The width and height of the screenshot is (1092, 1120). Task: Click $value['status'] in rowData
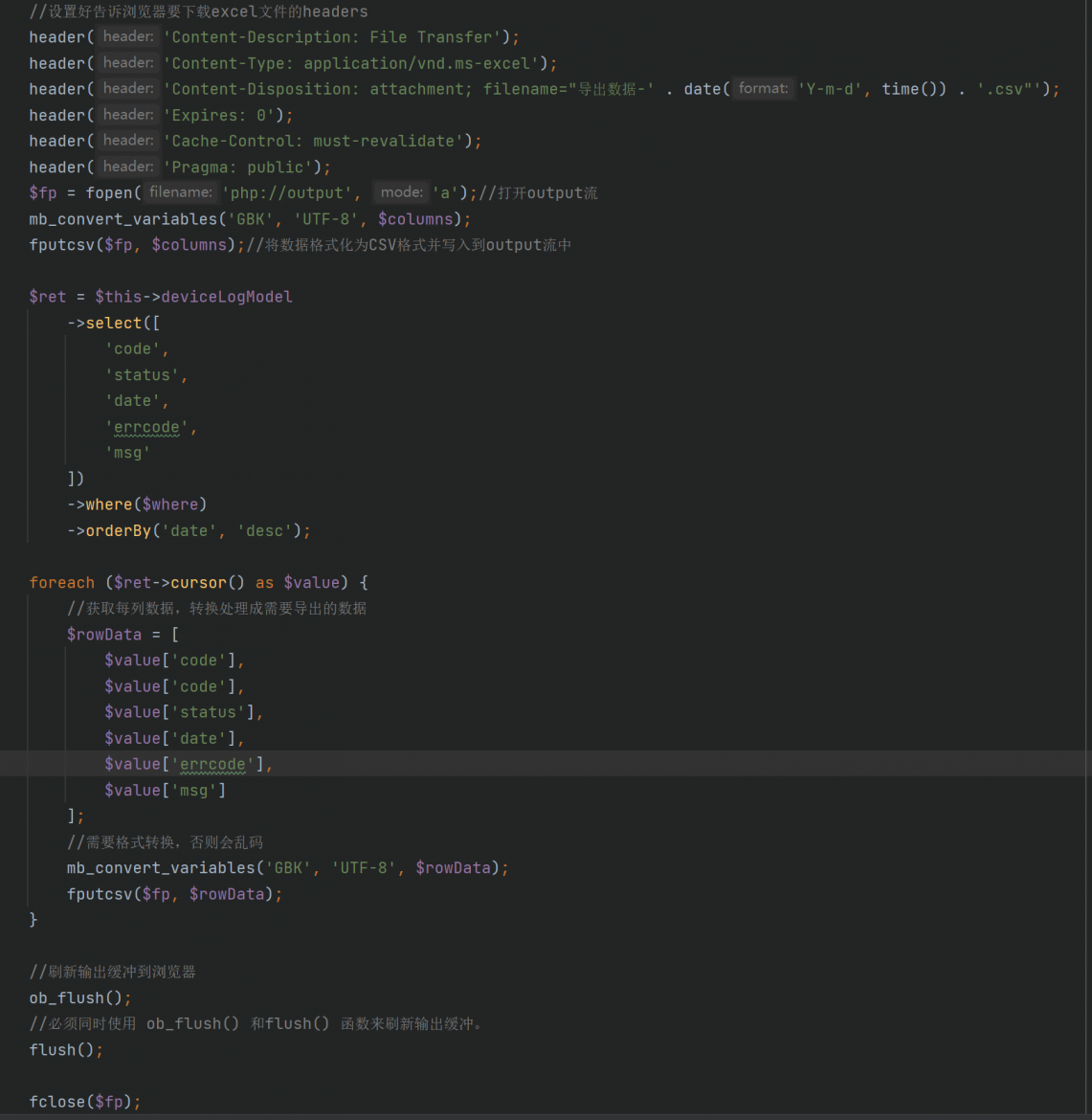180,712
